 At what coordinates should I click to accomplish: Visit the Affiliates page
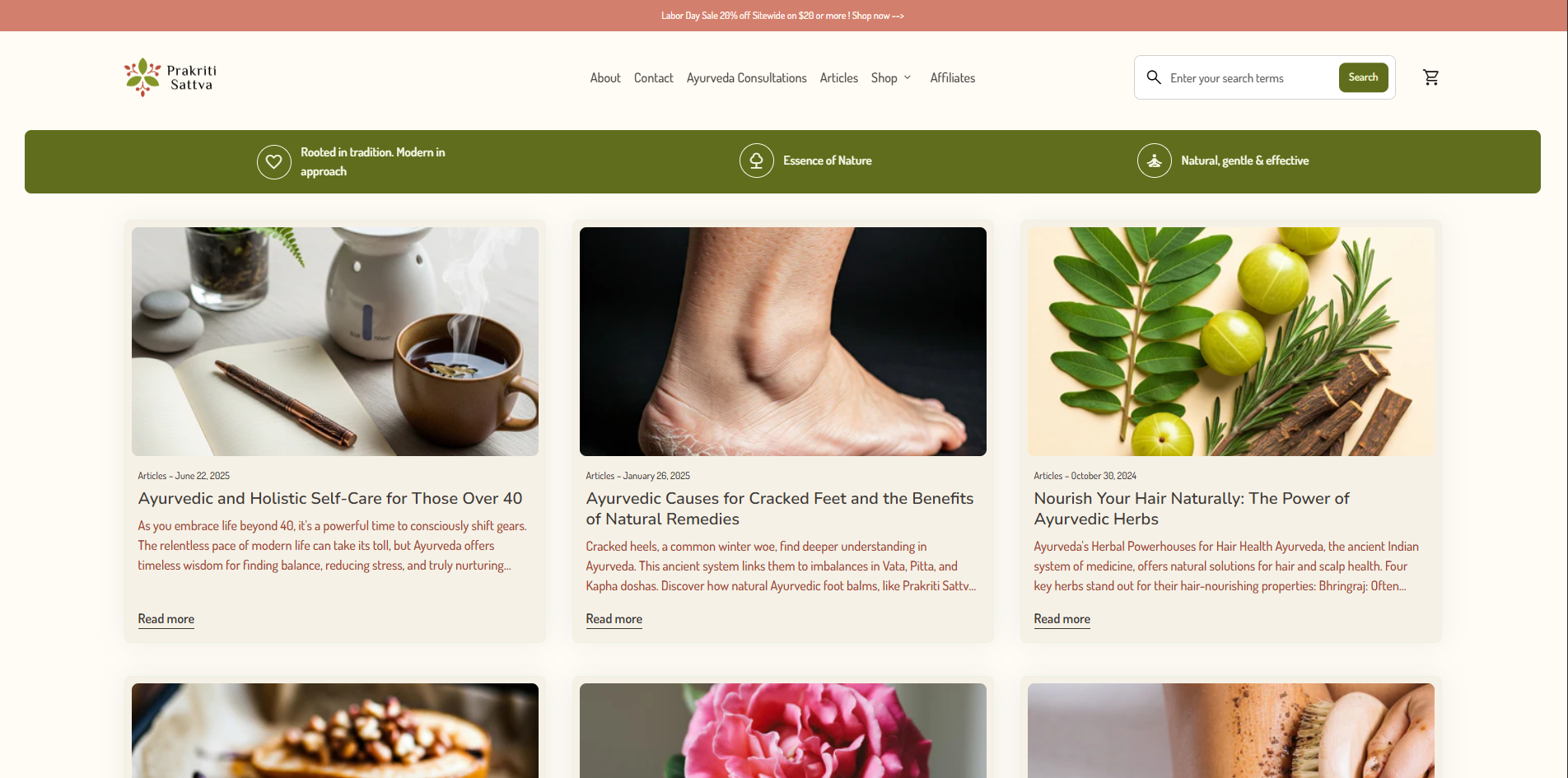(952, 78)
